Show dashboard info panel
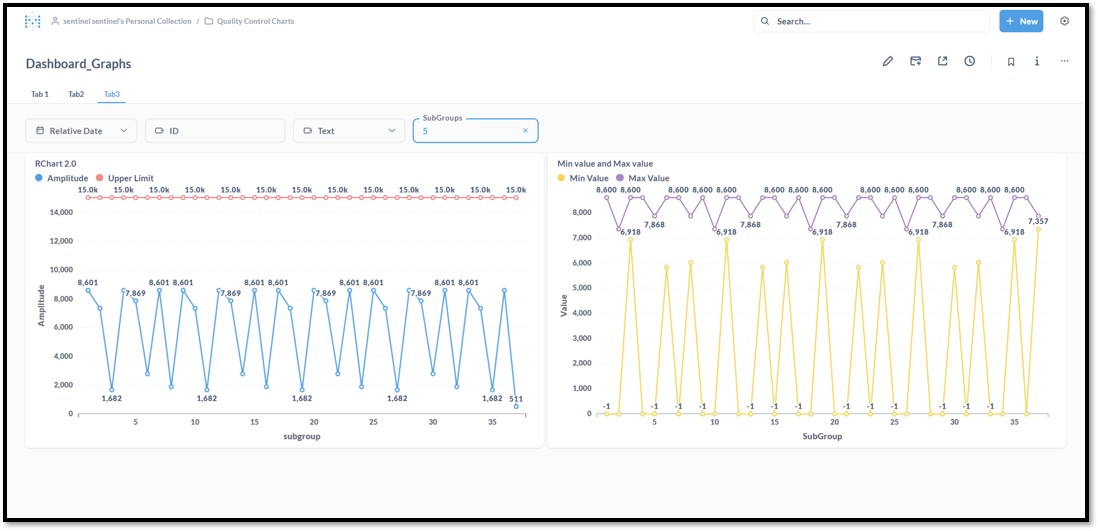The height and width of the screenshot is (531, 1098). pos(1037,62)
